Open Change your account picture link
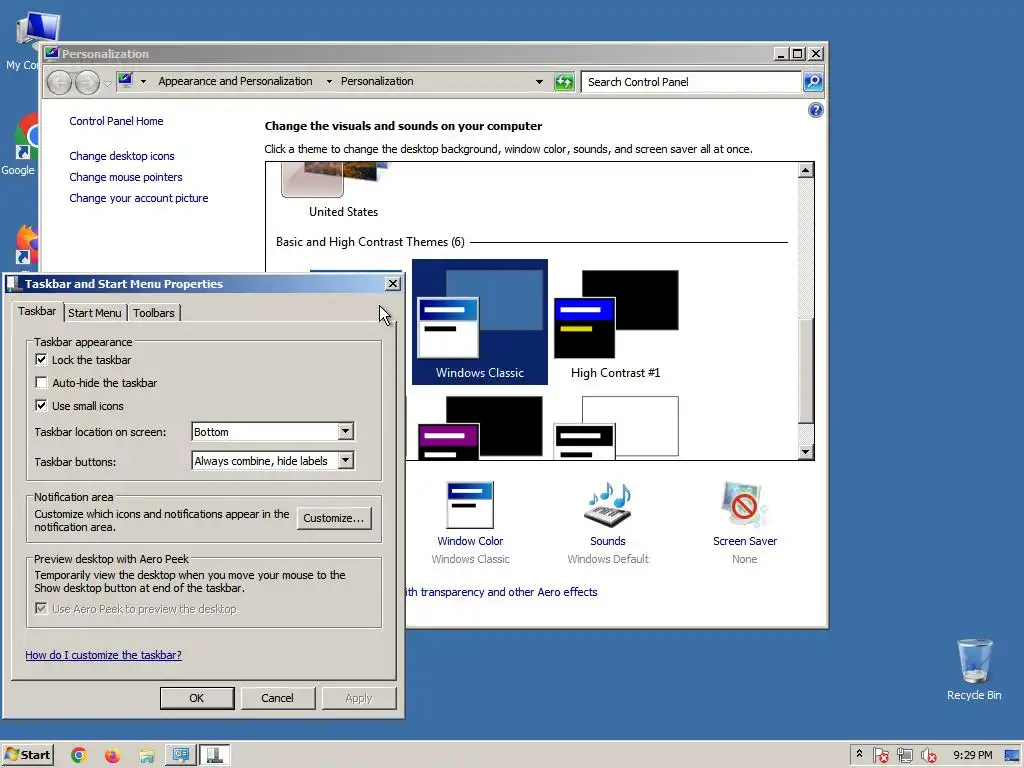This screenshot has width=1024, height=768. (x=138, y=198)
